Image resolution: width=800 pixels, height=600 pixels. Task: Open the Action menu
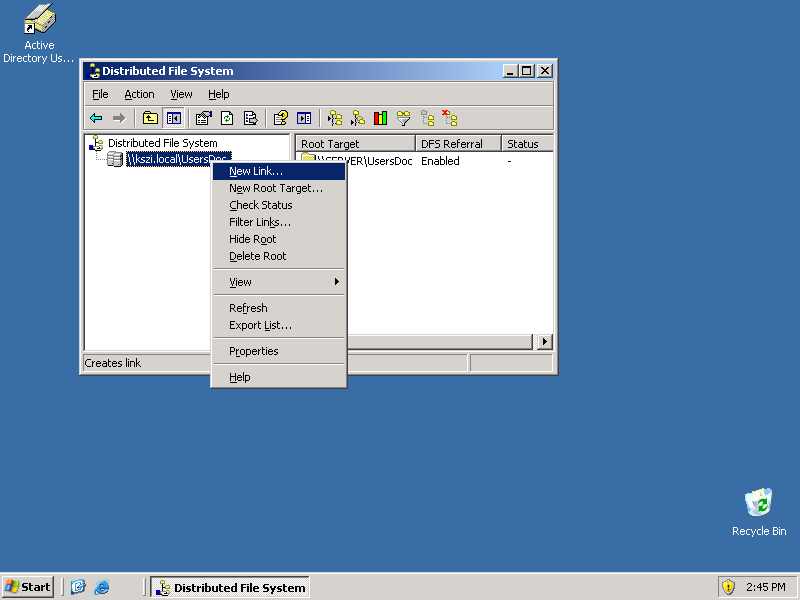pos(139,94)
